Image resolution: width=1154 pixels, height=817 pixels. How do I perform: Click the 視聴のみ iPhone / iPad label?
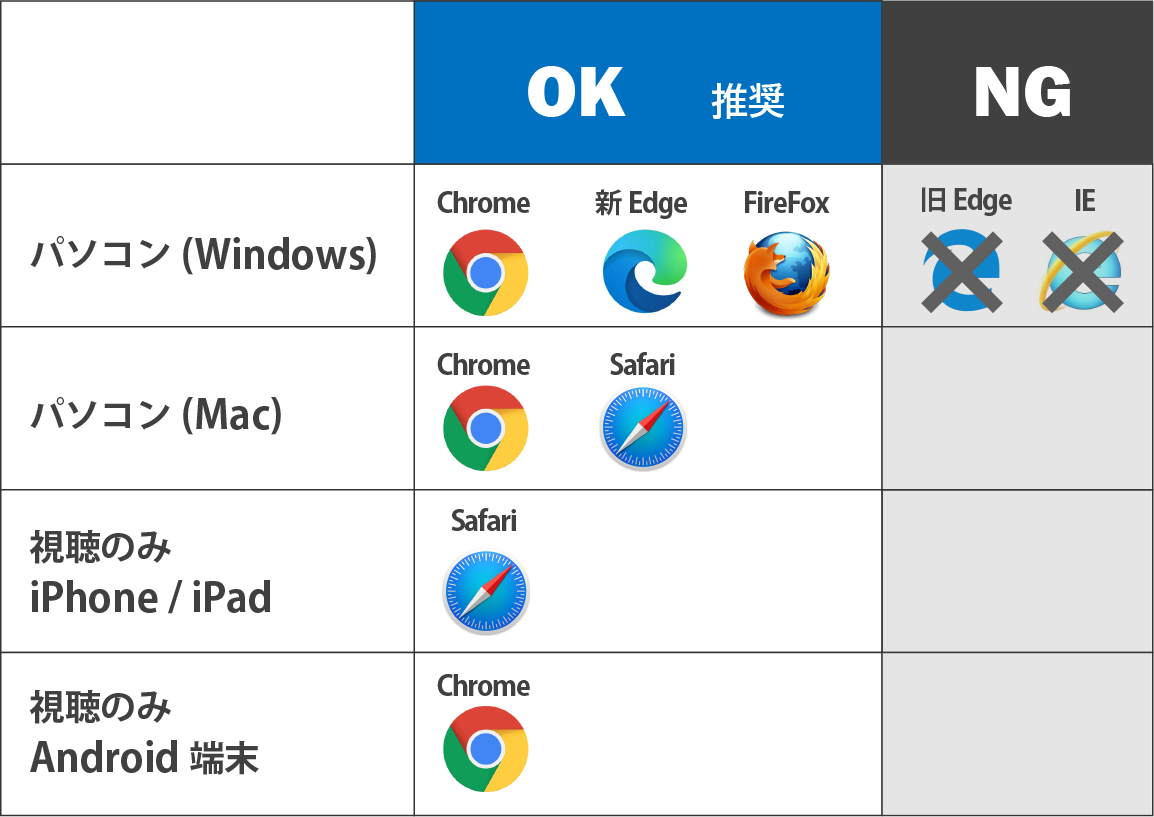click(151, 573)
